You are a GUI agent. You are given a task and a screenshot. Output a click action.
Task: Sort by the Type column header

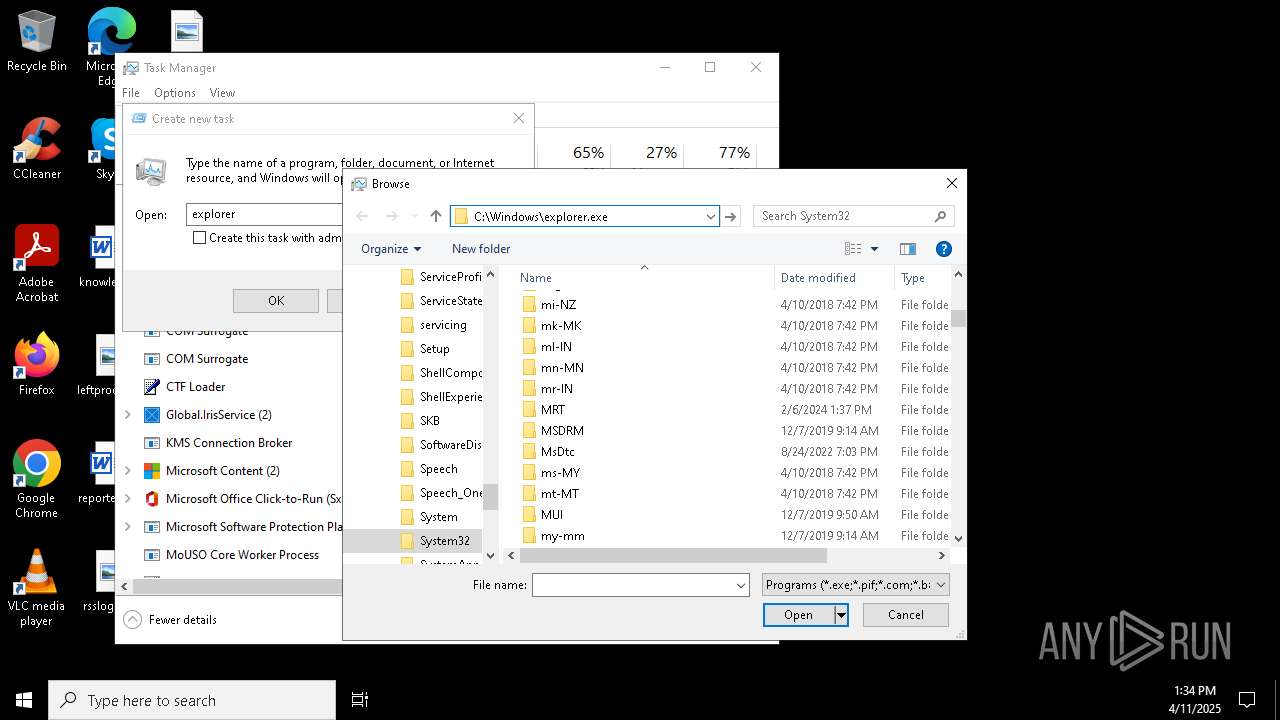point(922,278)
